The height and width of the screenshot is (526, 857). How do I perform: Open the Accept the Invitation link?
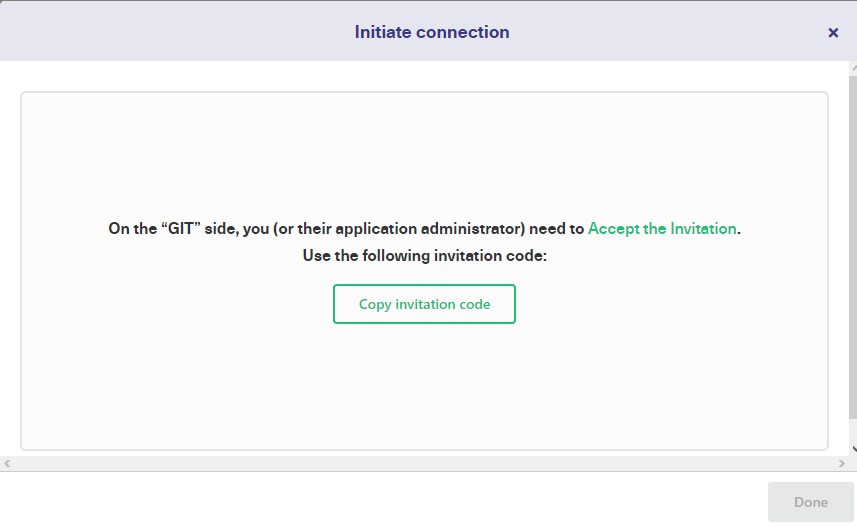(x=662, y=229)
